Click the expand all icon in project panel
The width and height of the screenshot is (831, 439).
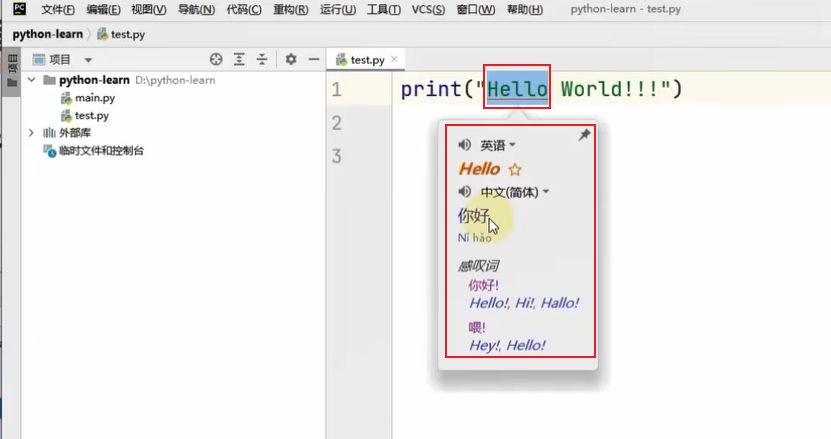coord(239,60)
